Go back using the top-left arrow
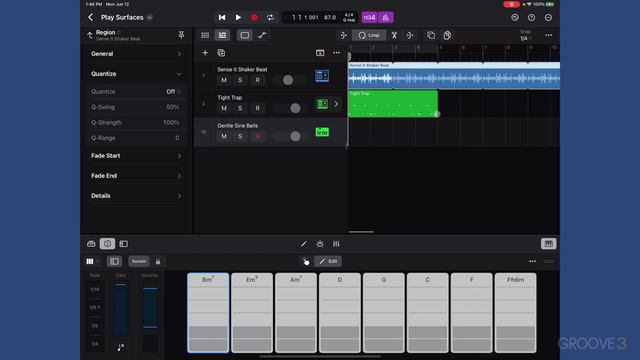640x360 pixels. pyautogui.click(x=91, y=18)
